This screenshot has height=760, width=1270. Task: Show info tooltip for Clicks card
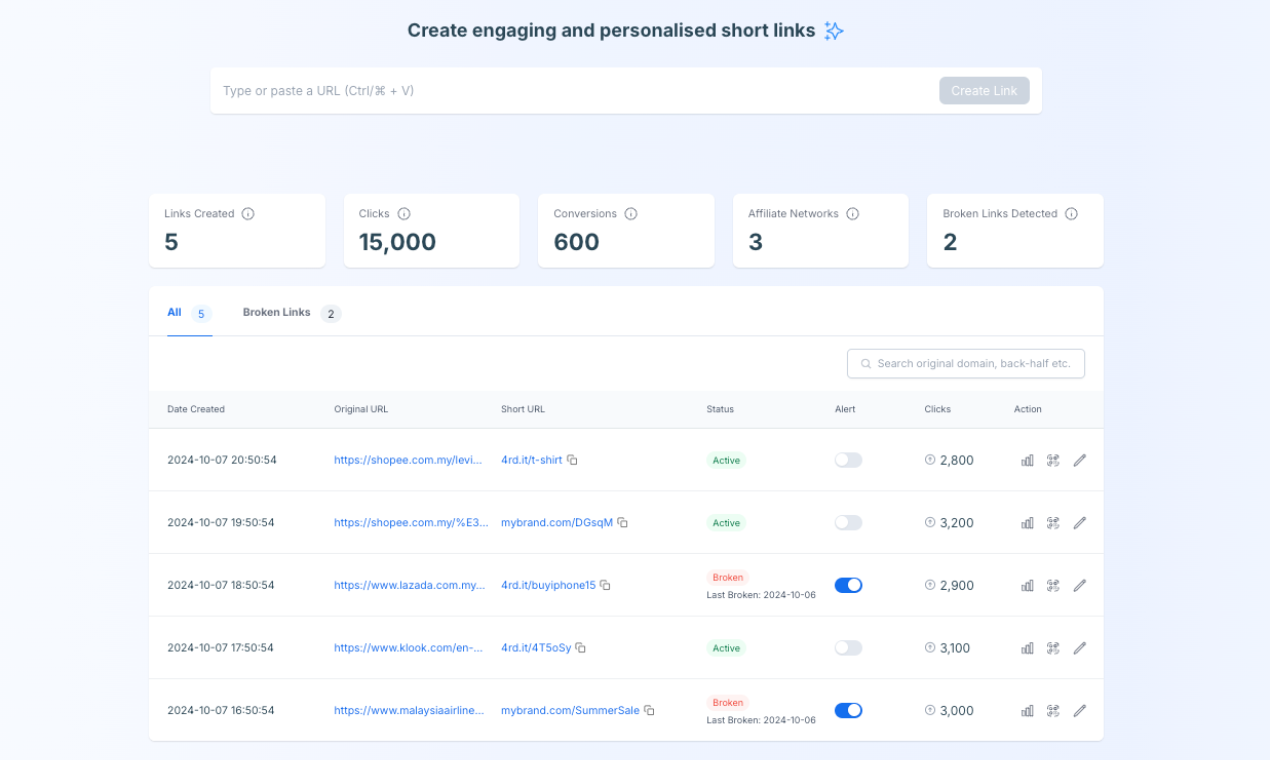tap(404, 214)
